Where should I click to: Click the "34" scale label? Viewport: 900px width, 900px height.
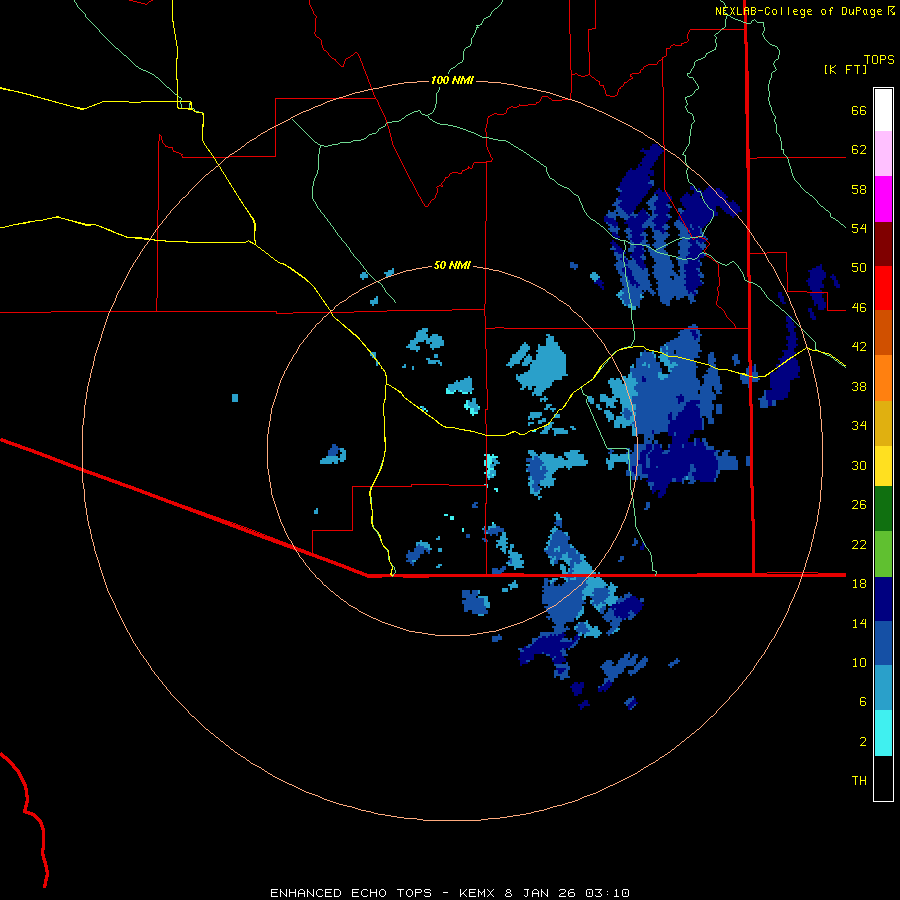(x=859, y=426)
